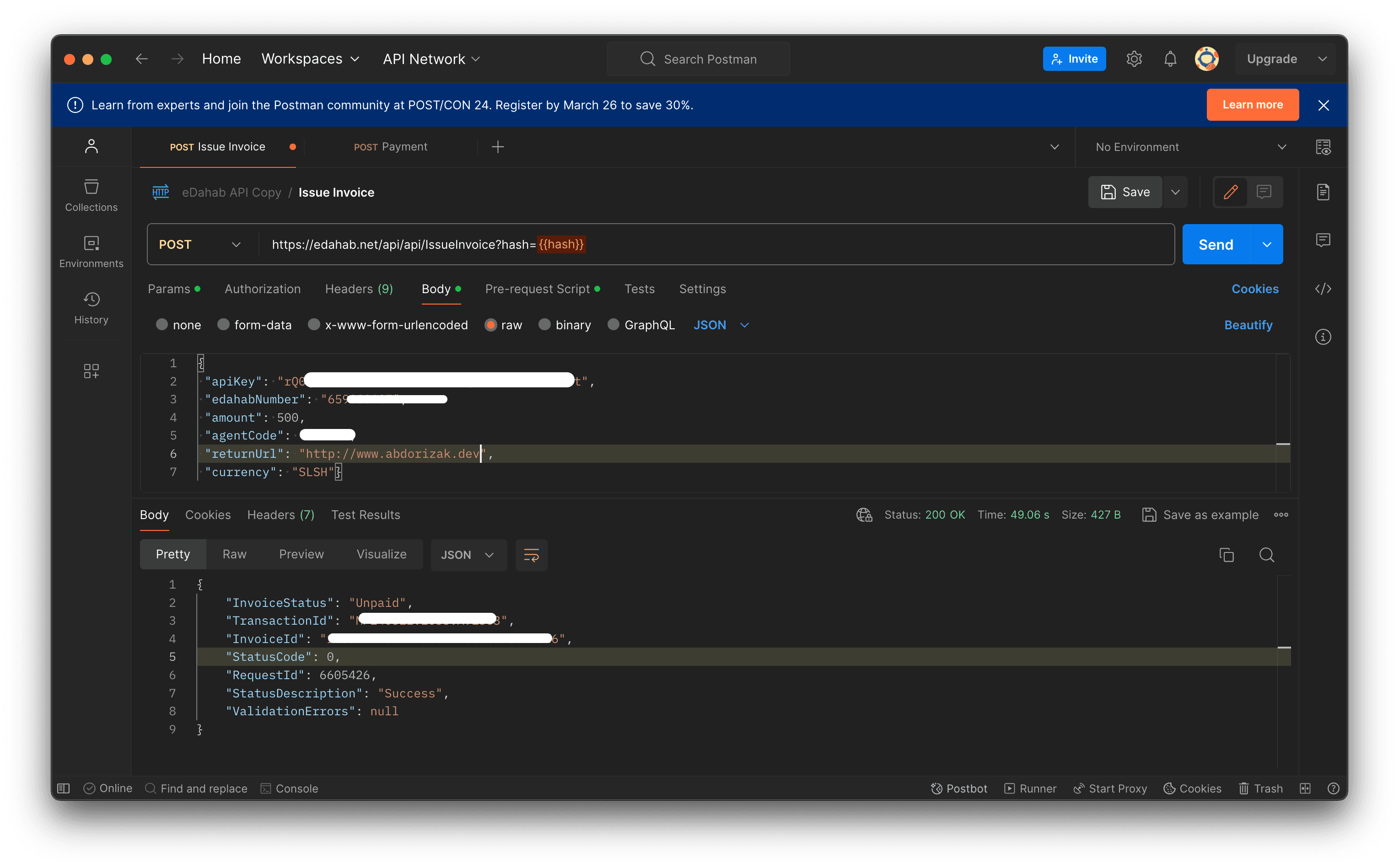
Task: Switch response view to Raw
Action: pos(234,554)
